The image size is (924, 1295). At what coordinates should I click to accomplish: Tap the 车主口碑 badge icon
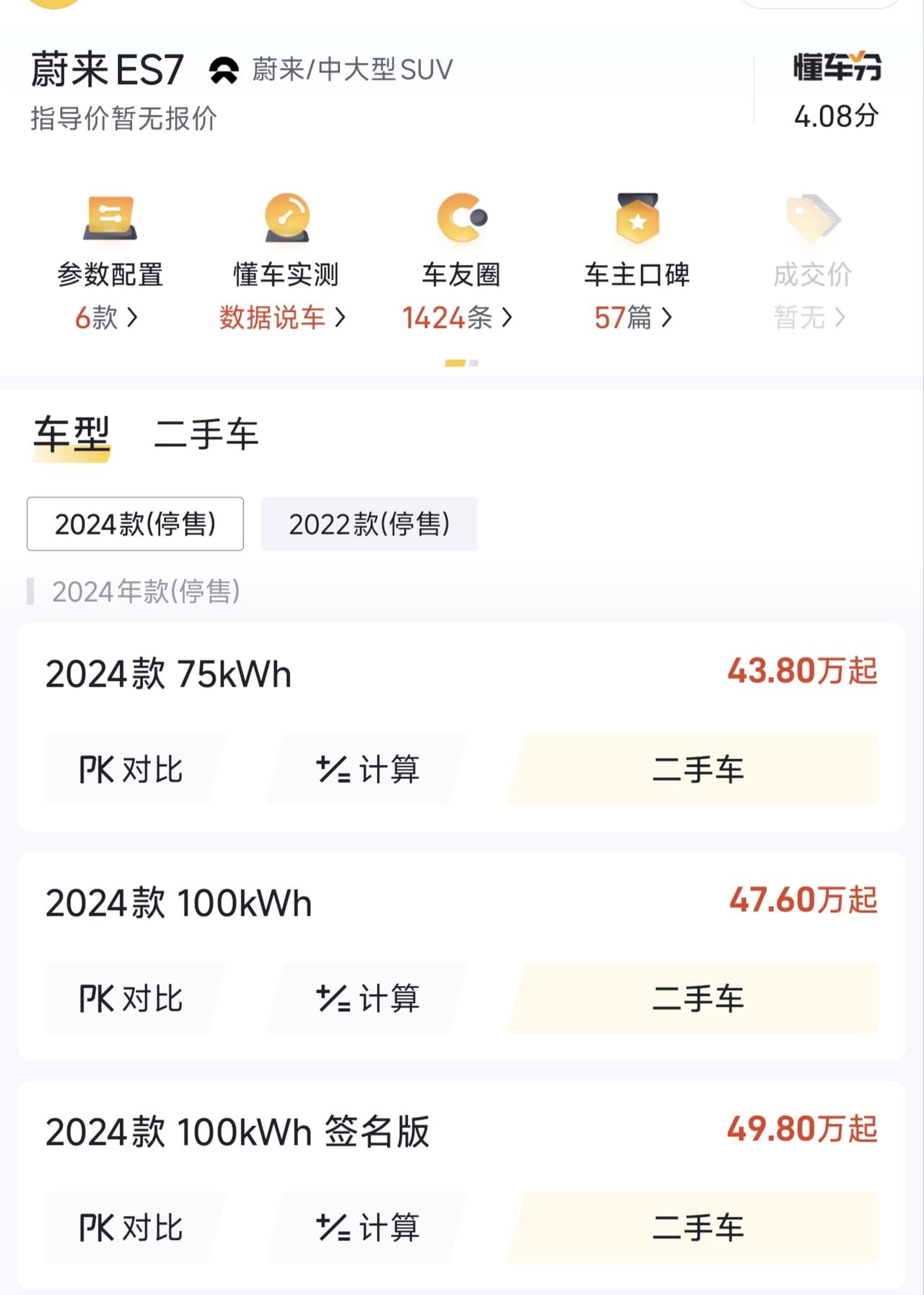point(637,217)
